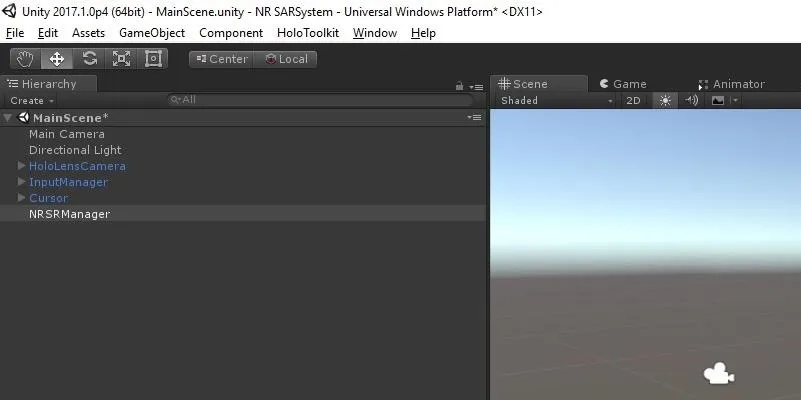801x400 pixels.
Task: Select InputManager in Hierarchy
Action: [x=68, y=182]
